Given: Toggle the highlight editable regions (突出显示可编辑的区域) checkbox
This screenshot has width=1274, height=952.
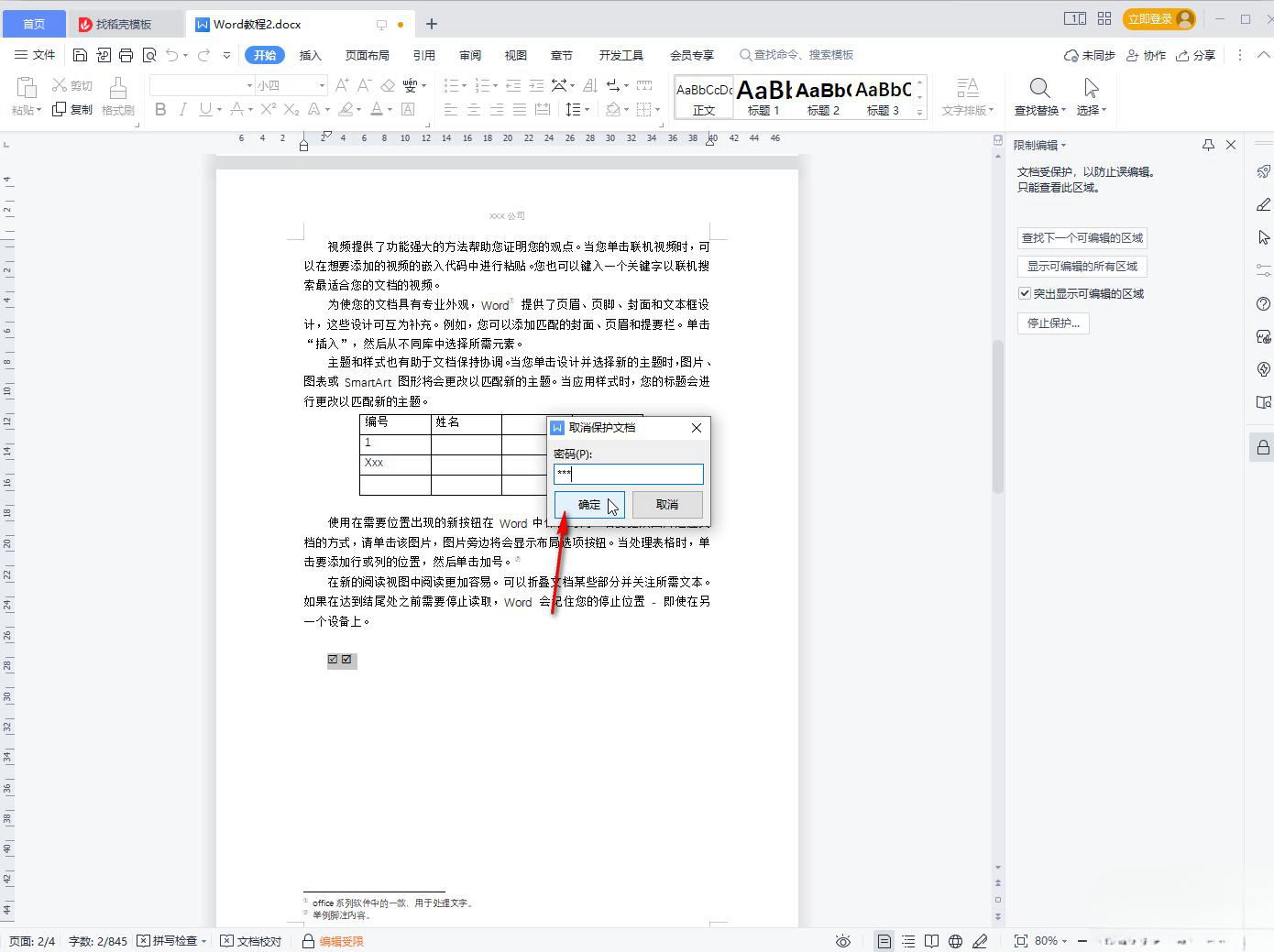Looking at the screenshot, I should 1025,294.
